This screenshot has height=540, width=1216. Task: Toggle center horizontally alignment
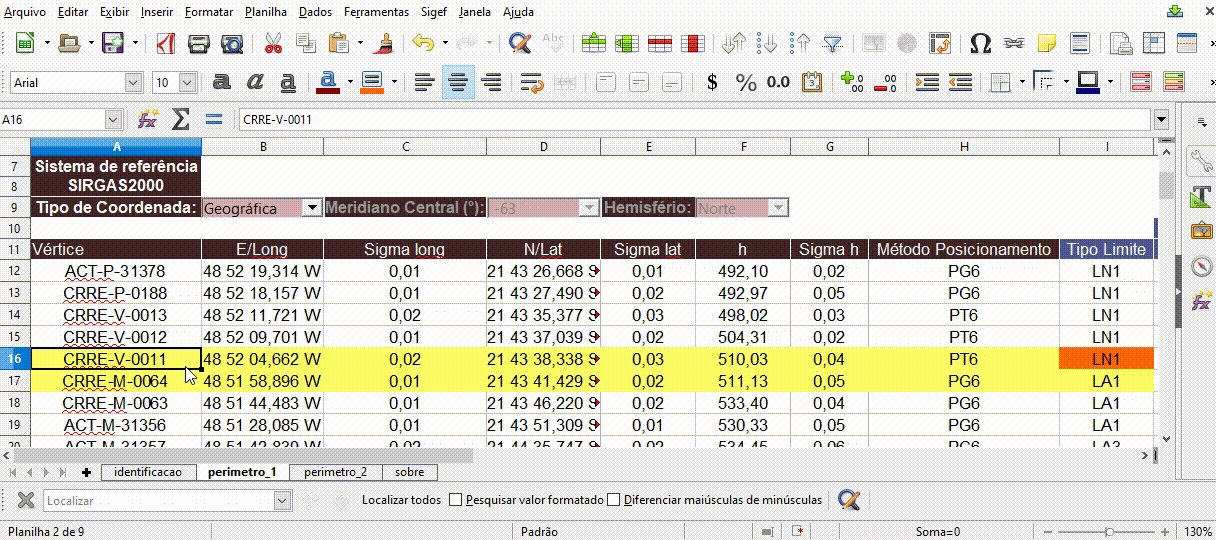(x=458, y=82)
